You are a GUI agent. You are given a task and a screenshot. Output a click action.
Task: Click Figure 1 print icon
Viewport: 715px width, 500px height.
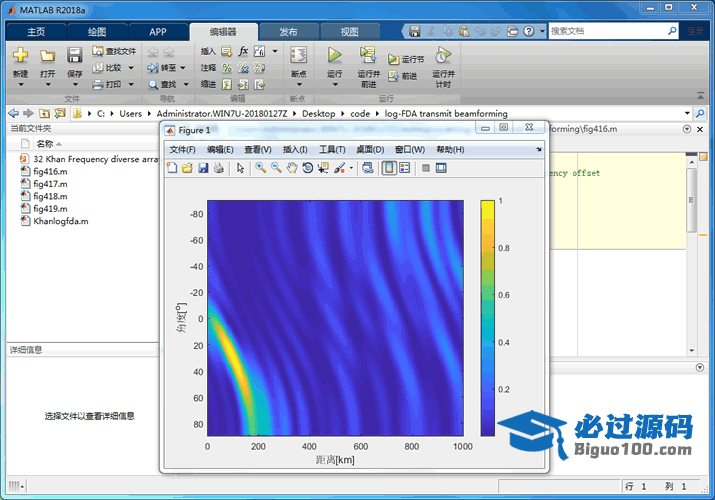click(219, 168)
